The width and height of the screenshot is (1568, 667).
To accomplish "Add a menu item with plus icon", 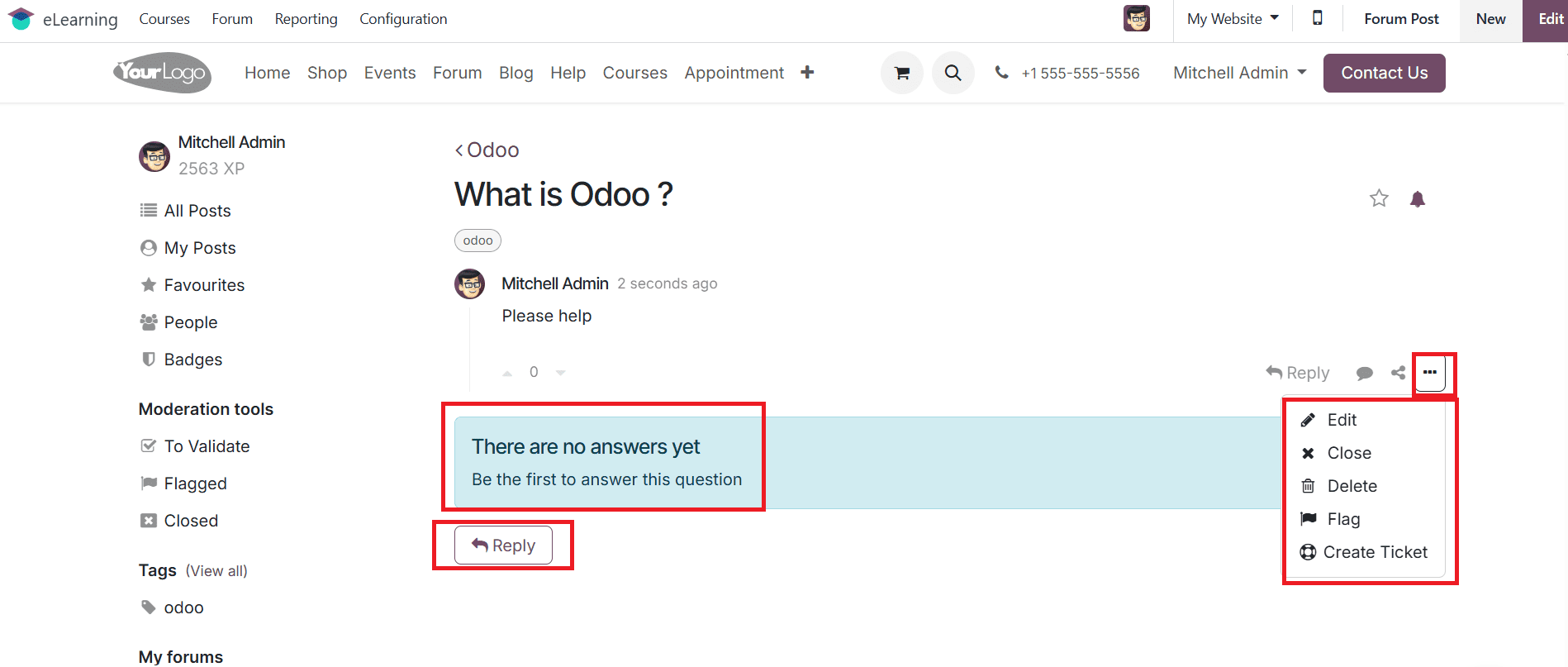I will 807,73.
